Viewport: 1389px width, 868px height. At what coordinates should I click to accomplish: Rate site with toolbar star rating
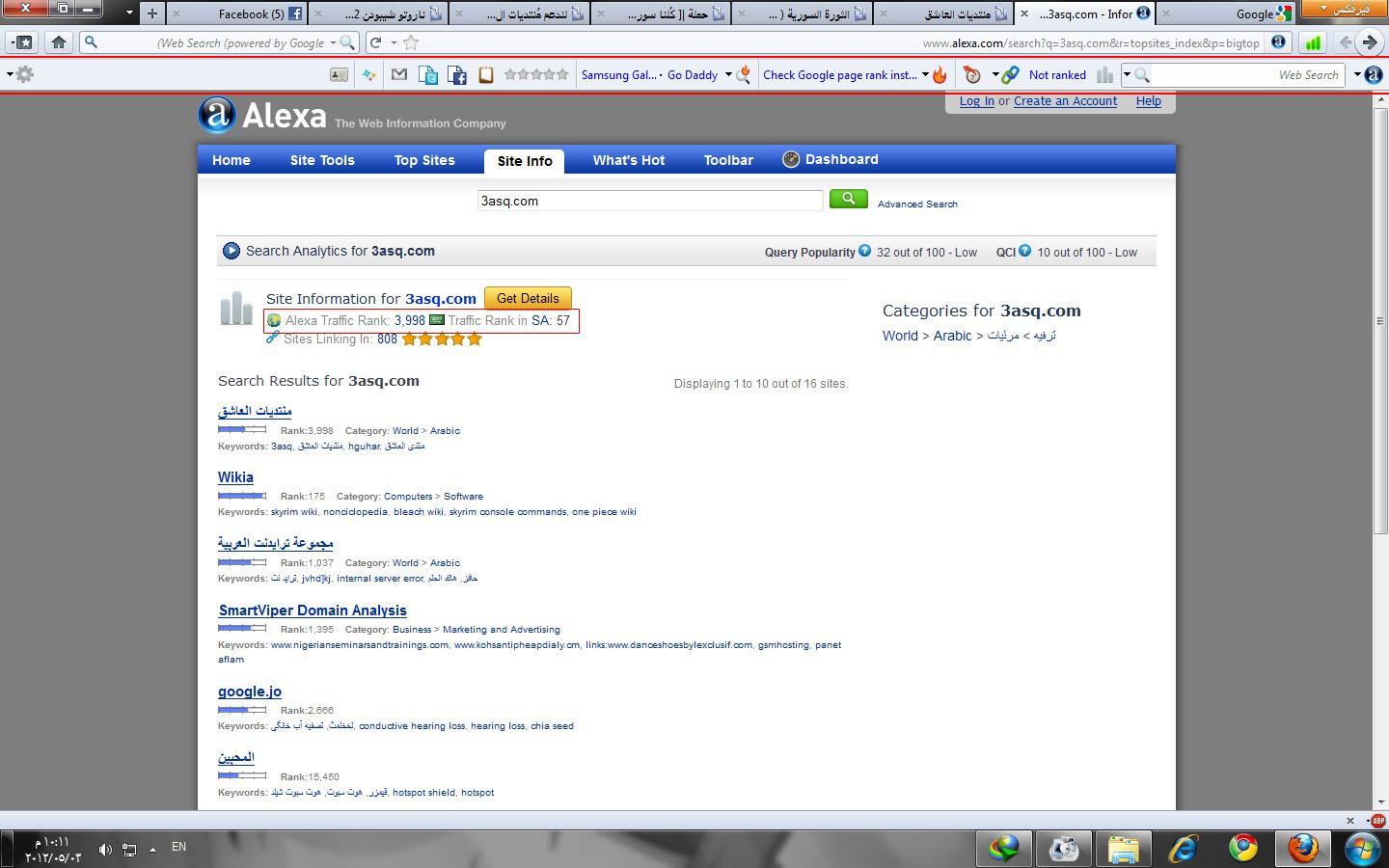[x=536, y=74]
